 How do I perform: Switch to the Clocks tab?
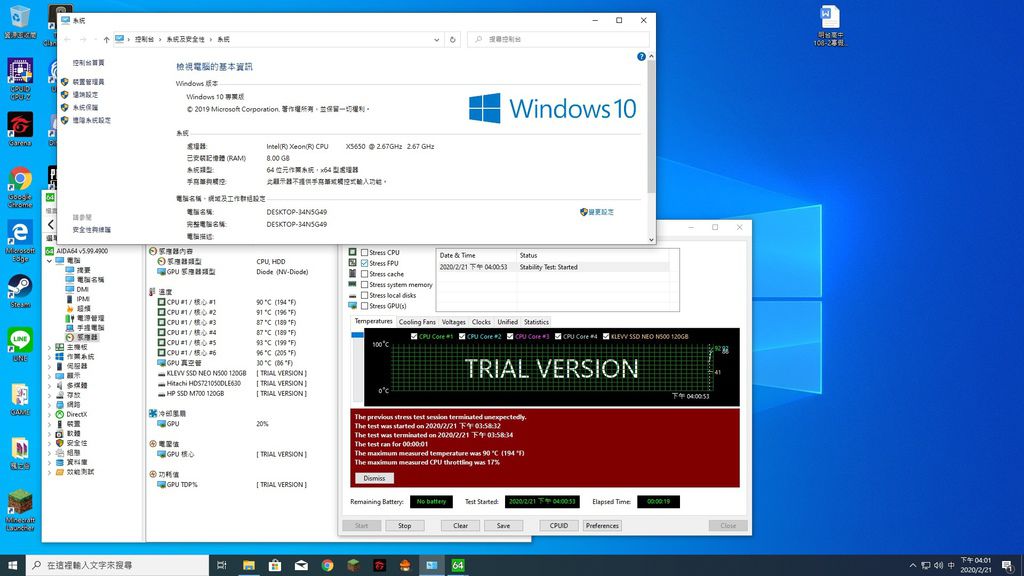click(x=481, y=322)
